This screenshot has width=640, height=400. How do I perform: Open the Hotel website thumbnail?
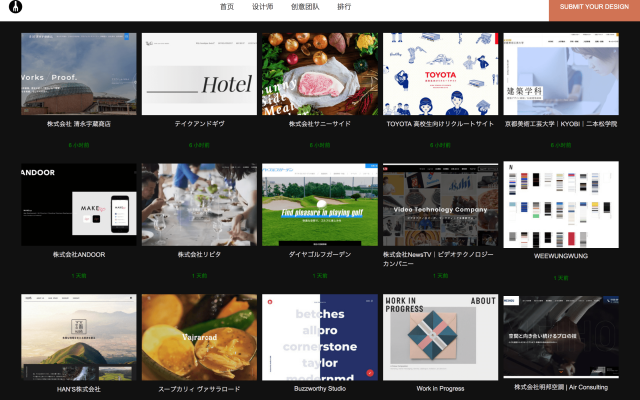(199, 74)
